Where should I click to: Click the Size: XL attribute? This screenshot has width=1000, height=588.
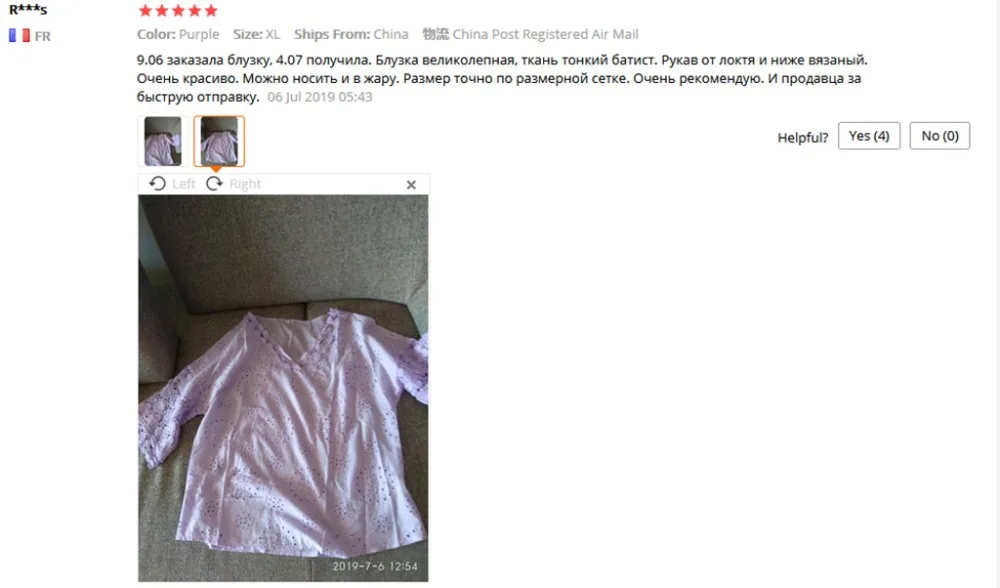[256, 34]
